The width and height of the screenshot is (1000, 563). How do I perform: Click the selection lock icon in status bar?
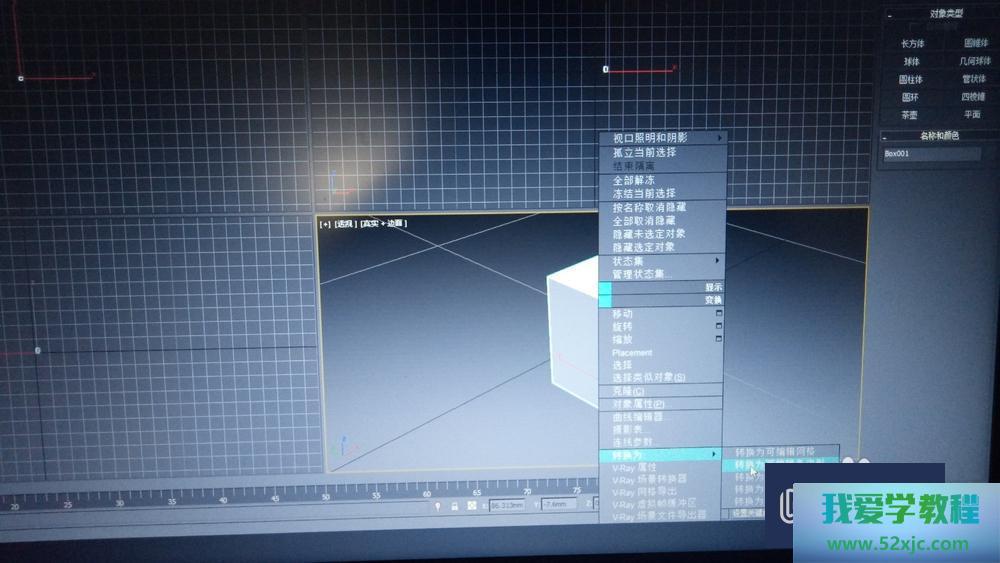click(454, 506)
